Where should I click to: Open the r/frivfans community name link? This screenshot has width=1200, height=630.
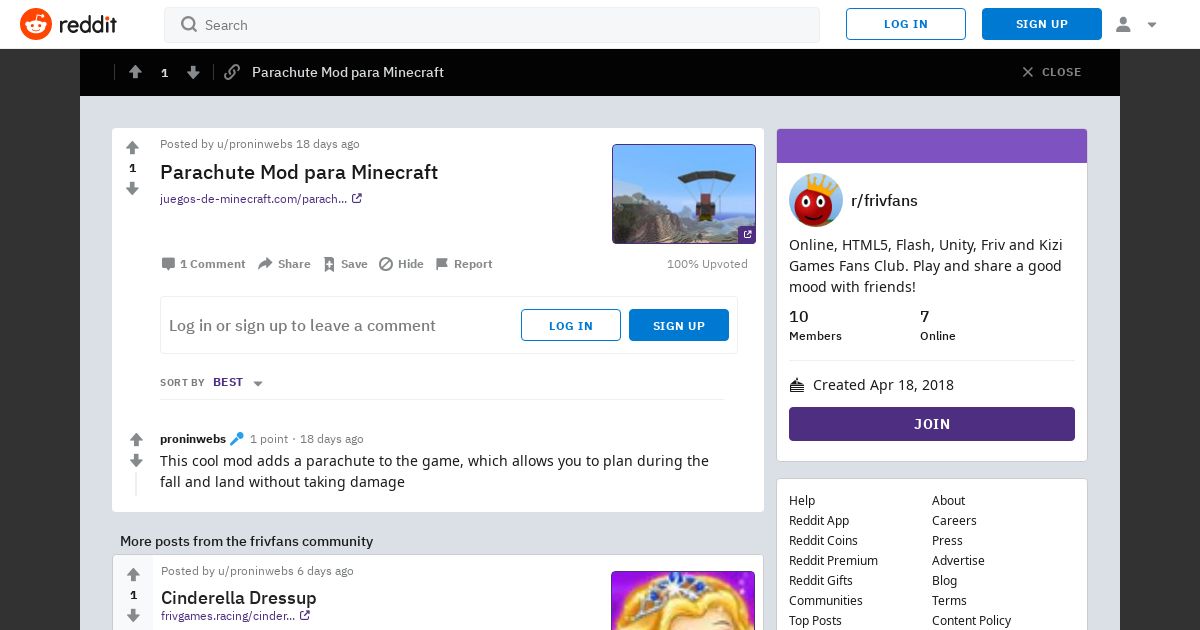point(884,200)
